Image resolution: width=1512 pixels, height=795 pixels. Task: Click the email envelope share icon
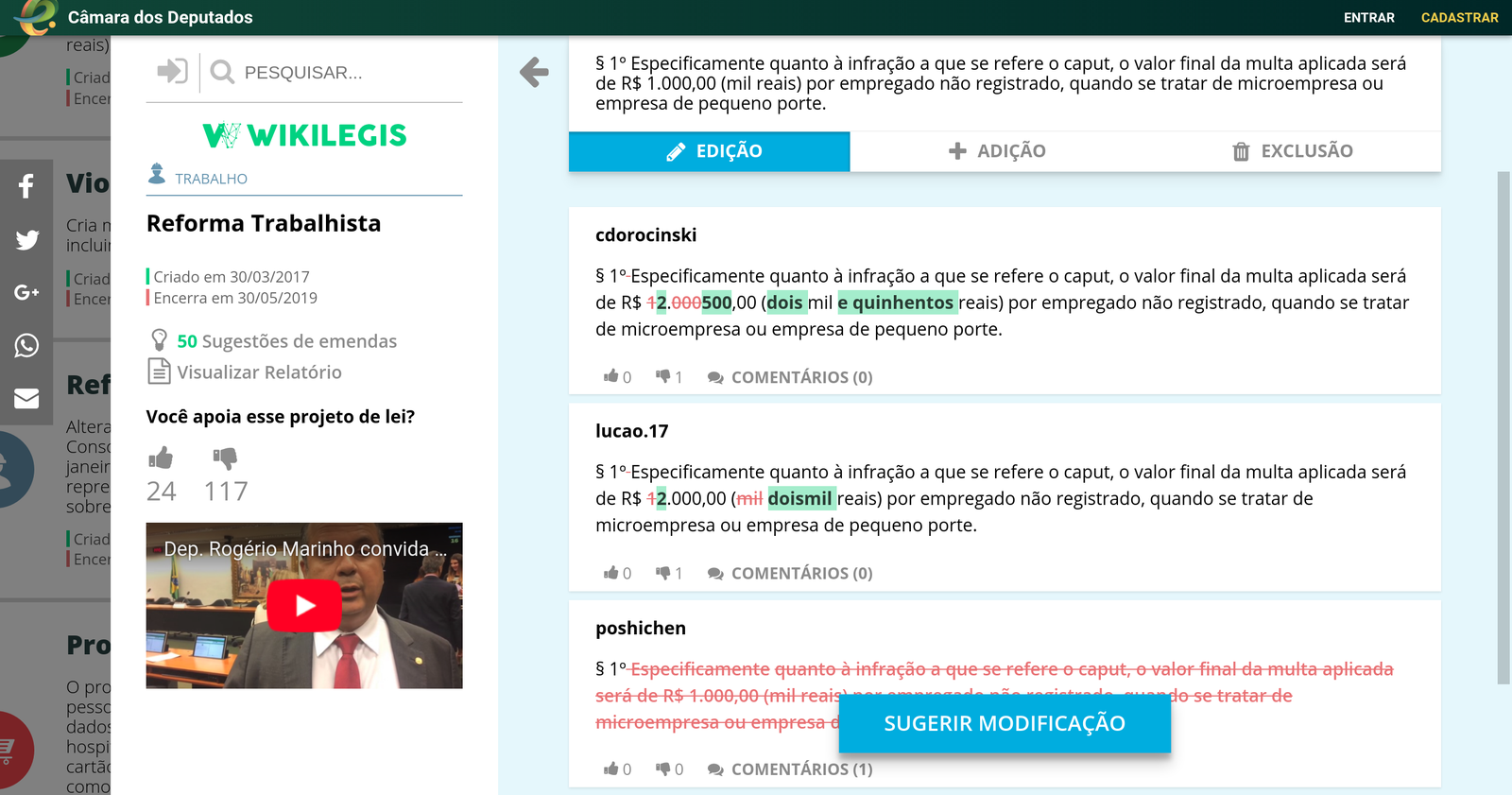point(26,399)
